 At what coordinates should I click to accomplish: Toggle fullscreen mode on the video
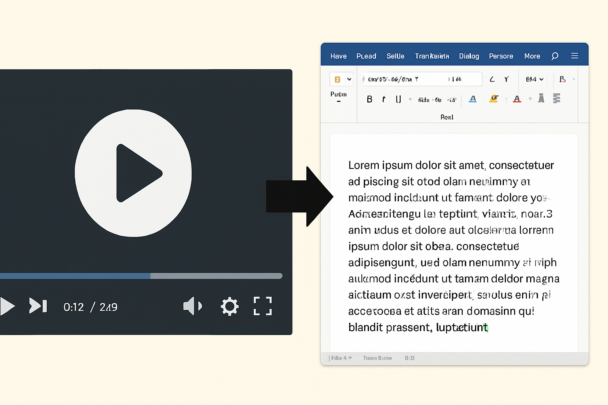click(x=263, y=306)
